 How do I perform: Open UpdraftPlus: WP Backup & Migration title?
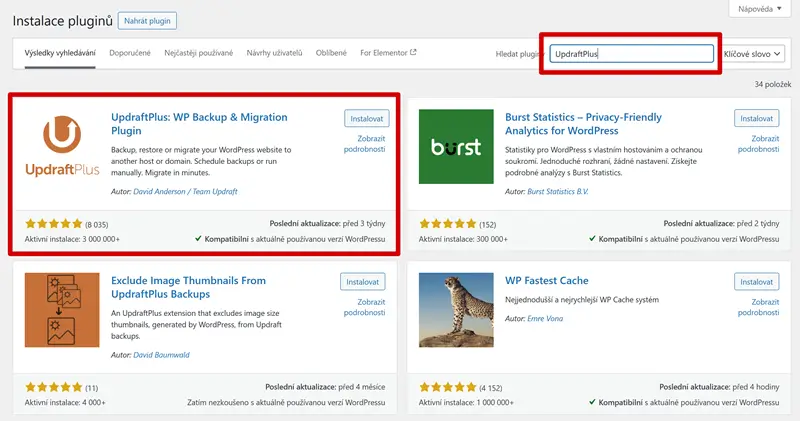pos(199,124)
